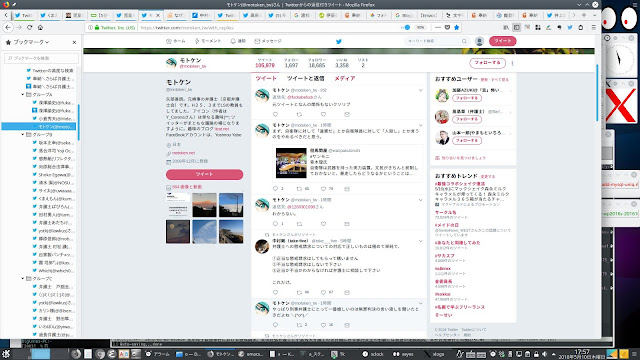Collapse the グループB bookmark folder
Screen dimensions: 640x360
click(23, 134)
